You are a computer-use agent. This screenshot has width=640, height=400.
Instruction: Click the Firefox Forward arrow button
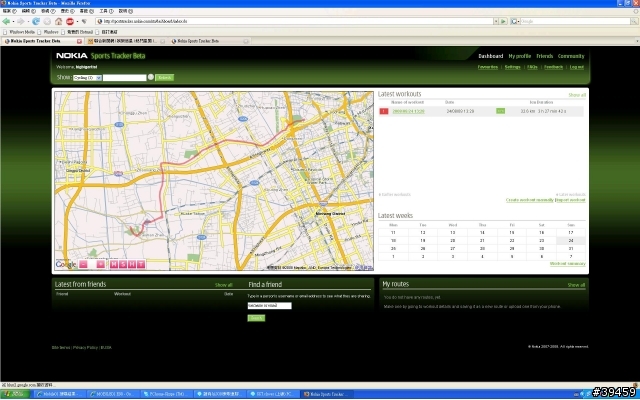[20, 21]
